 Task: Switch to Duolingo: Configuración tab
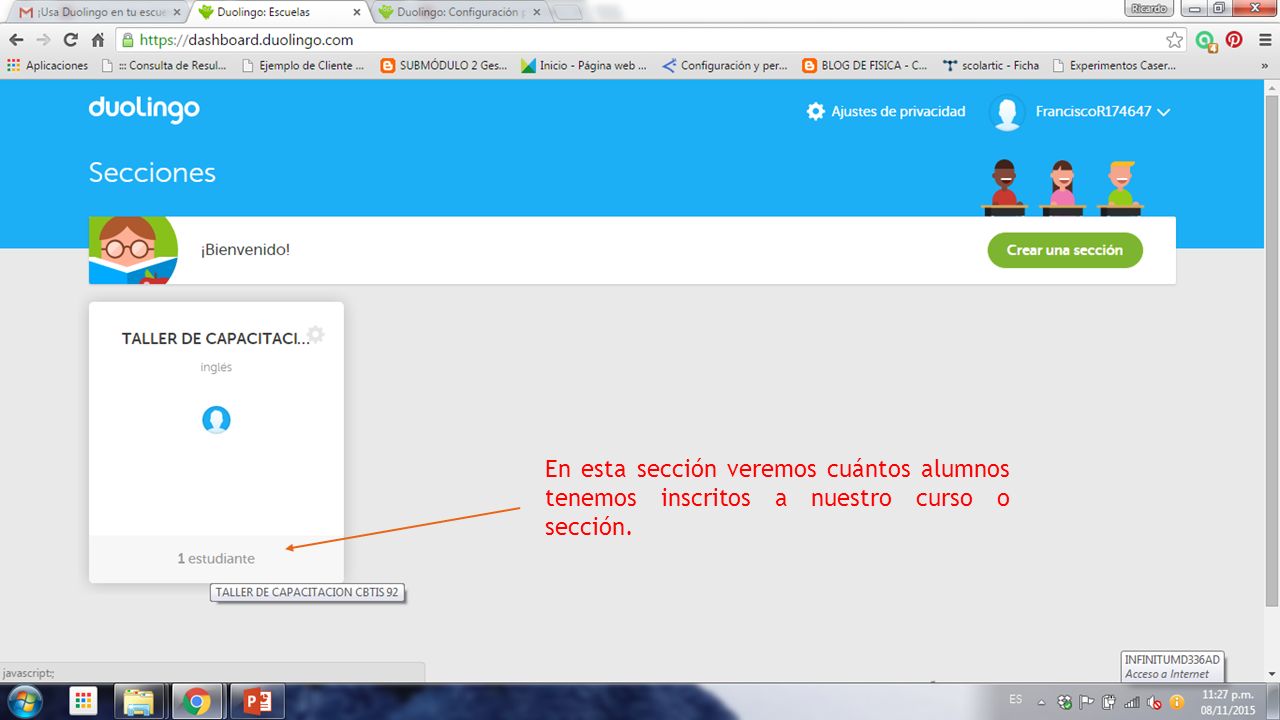(x=460, y=12)
